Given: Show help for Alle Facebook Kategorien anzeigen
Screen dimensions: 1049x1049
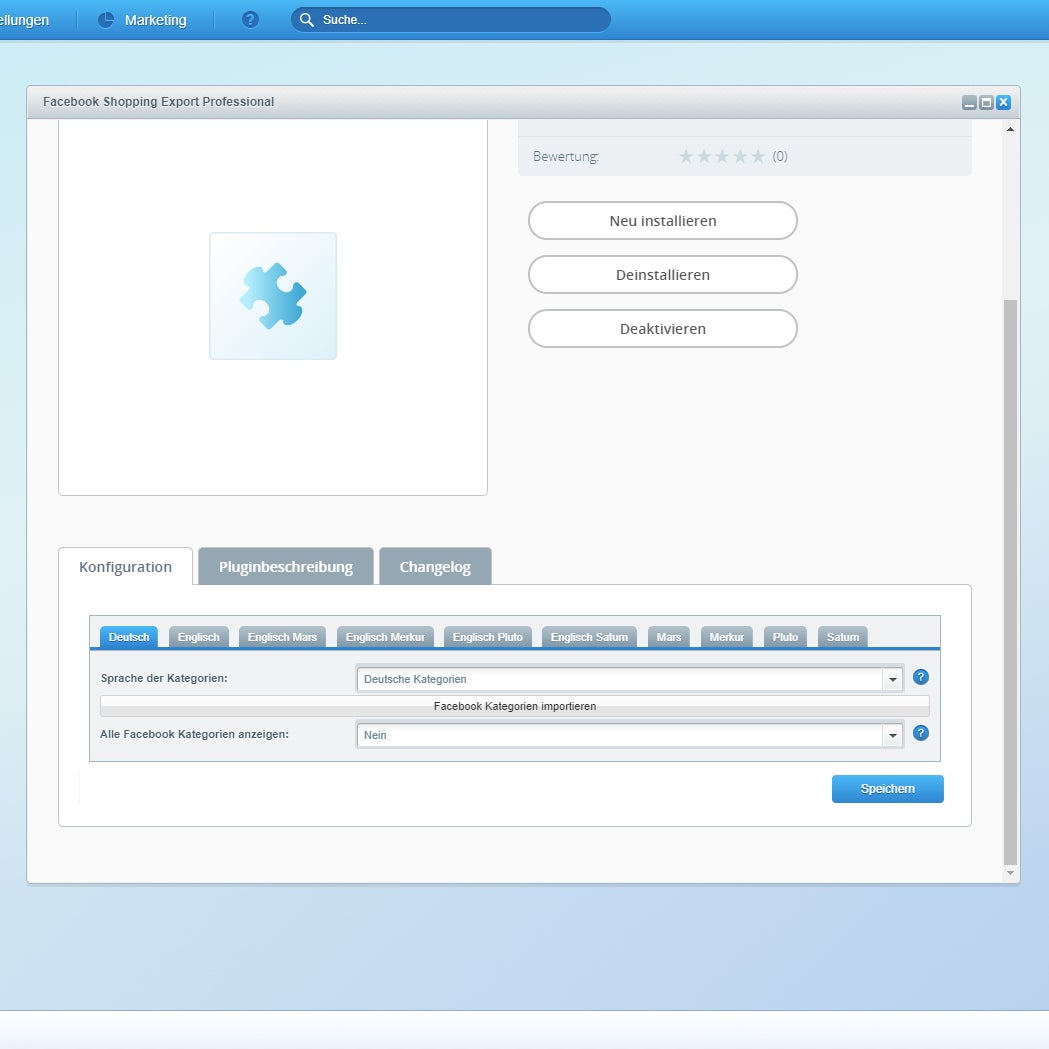Looking at the screenshot, I should click(921, 733).
